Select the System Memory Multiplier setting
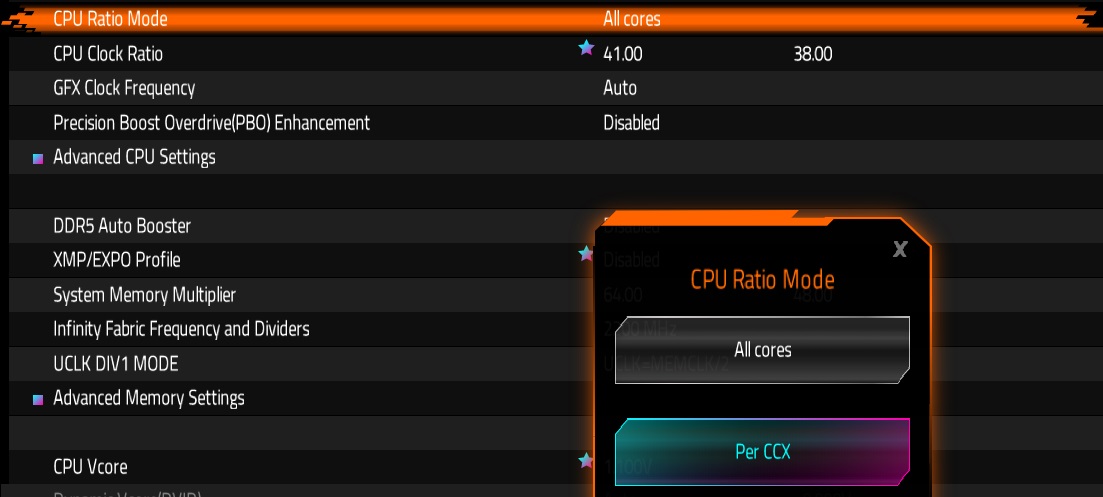 [x=144, y=295]
